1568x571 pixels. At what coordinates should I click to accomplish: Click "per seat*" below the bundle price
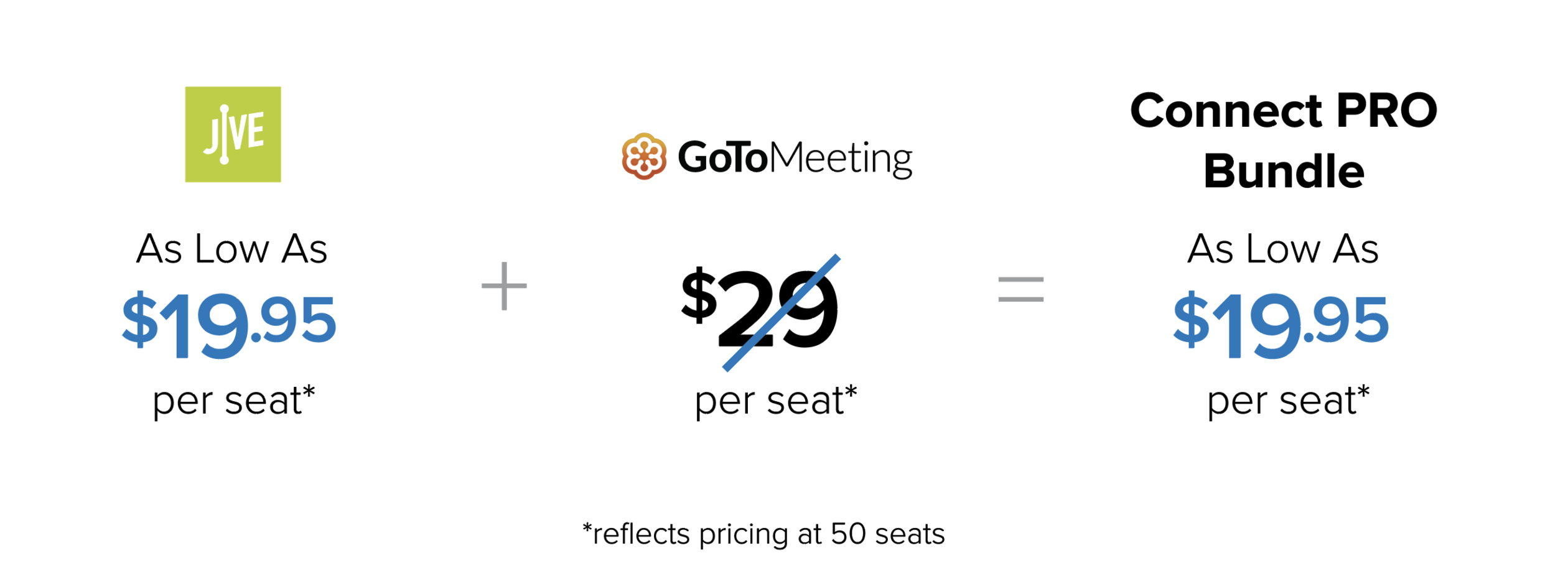point(1289,400)
